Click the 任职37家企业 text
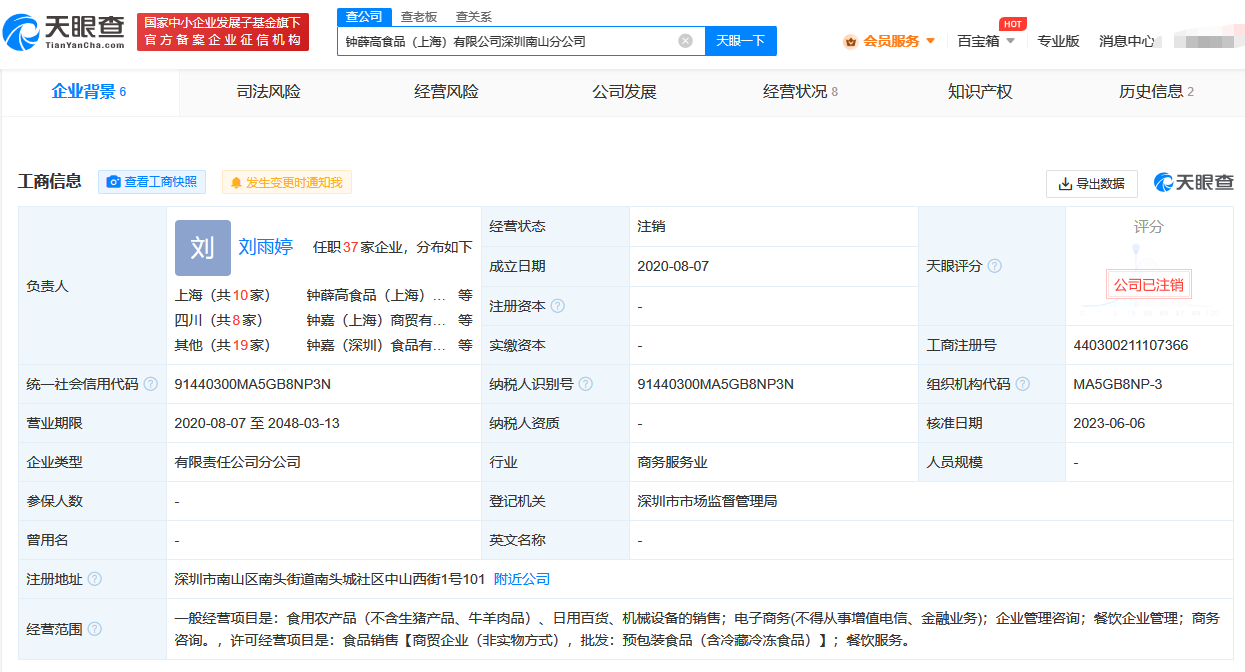 coord(357,247)
